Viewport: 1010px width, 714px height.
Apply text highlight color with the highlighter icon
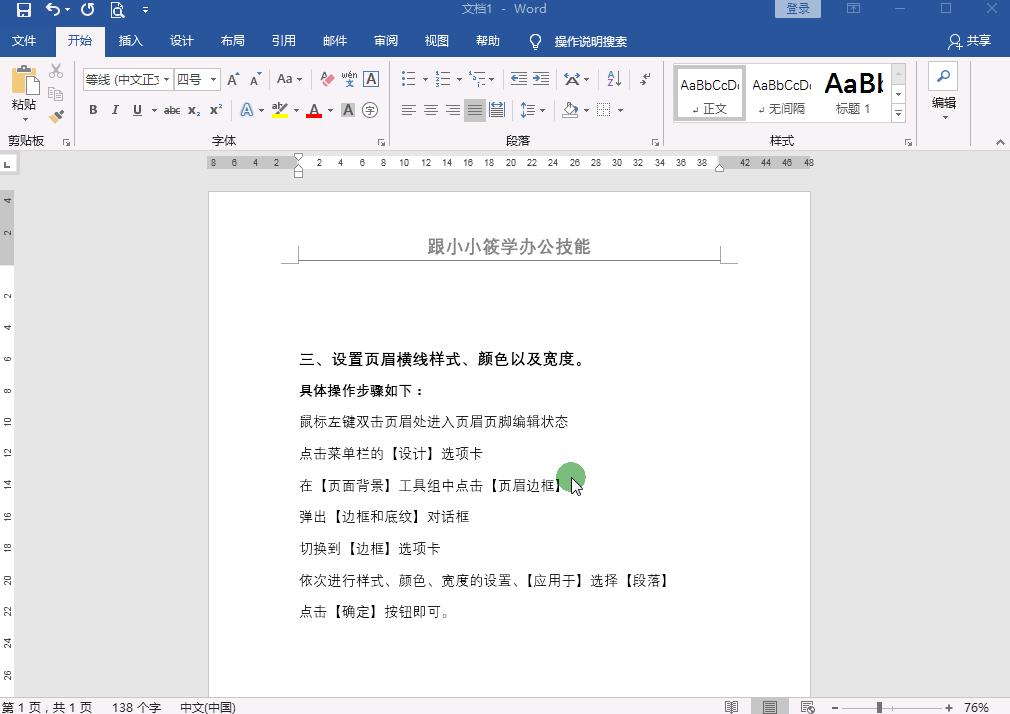click(x=281, y=110)
